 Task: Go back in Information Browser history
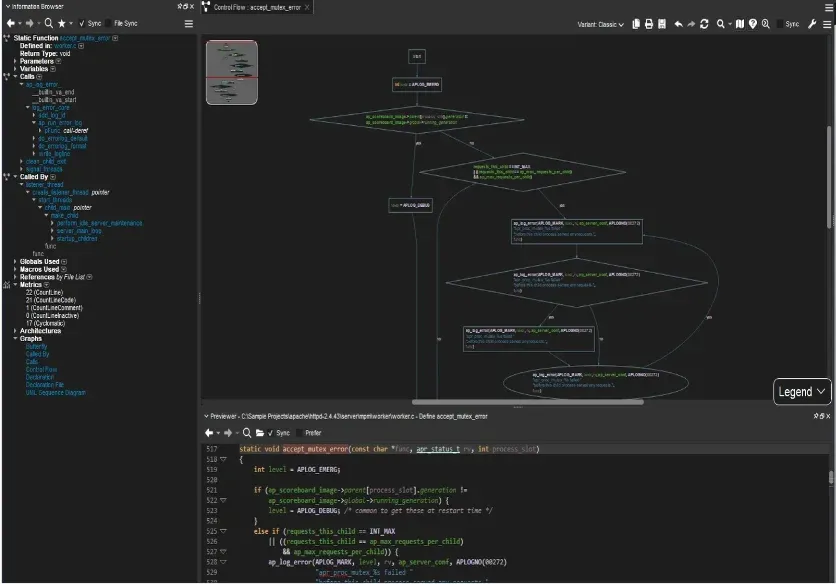tap(11, 23)
